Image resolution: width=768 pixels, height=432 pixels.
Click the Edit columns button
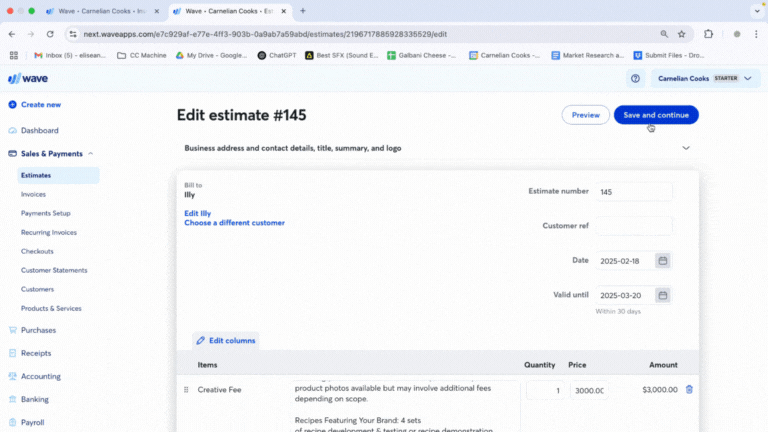click(x=226, y=341)
